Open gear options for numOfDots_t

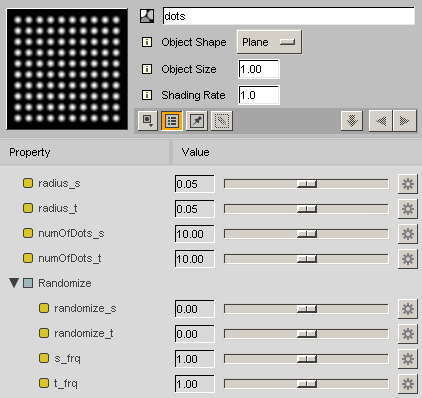click(x=408, y=259)
